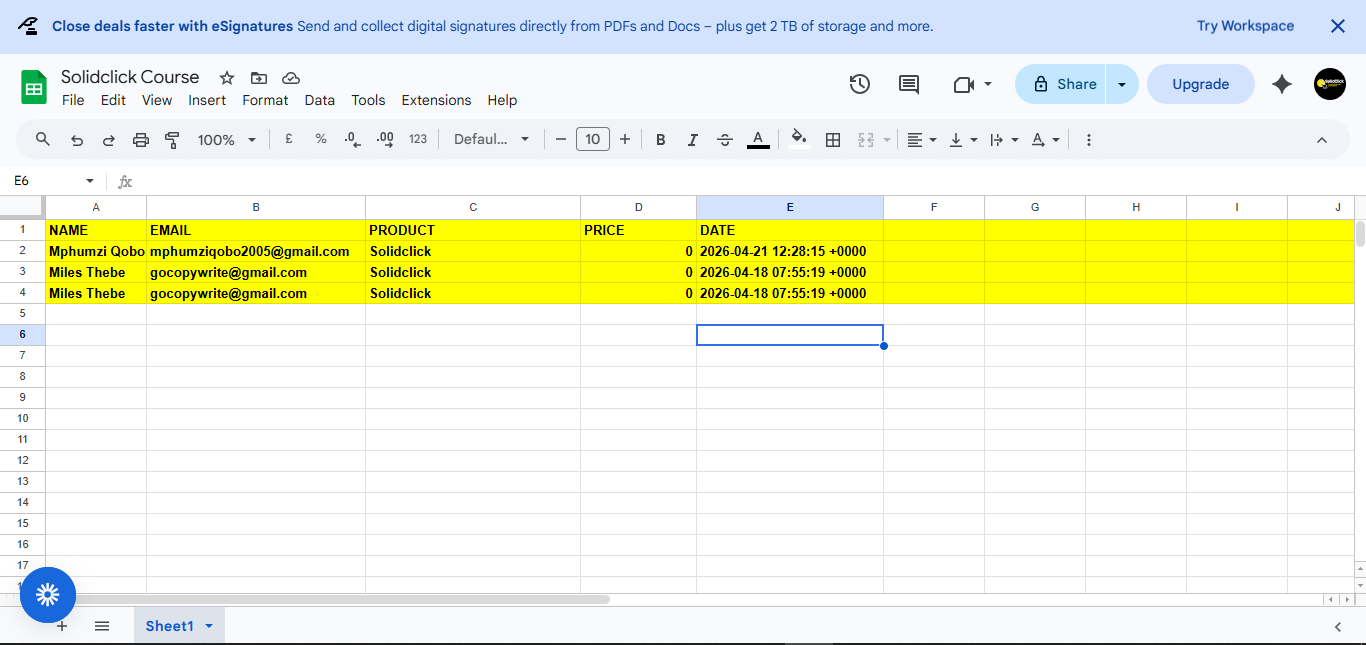The image size is (1366, 645).
Task: Add a new sheet
Action: pyautogui.click(x=62, y=626)
